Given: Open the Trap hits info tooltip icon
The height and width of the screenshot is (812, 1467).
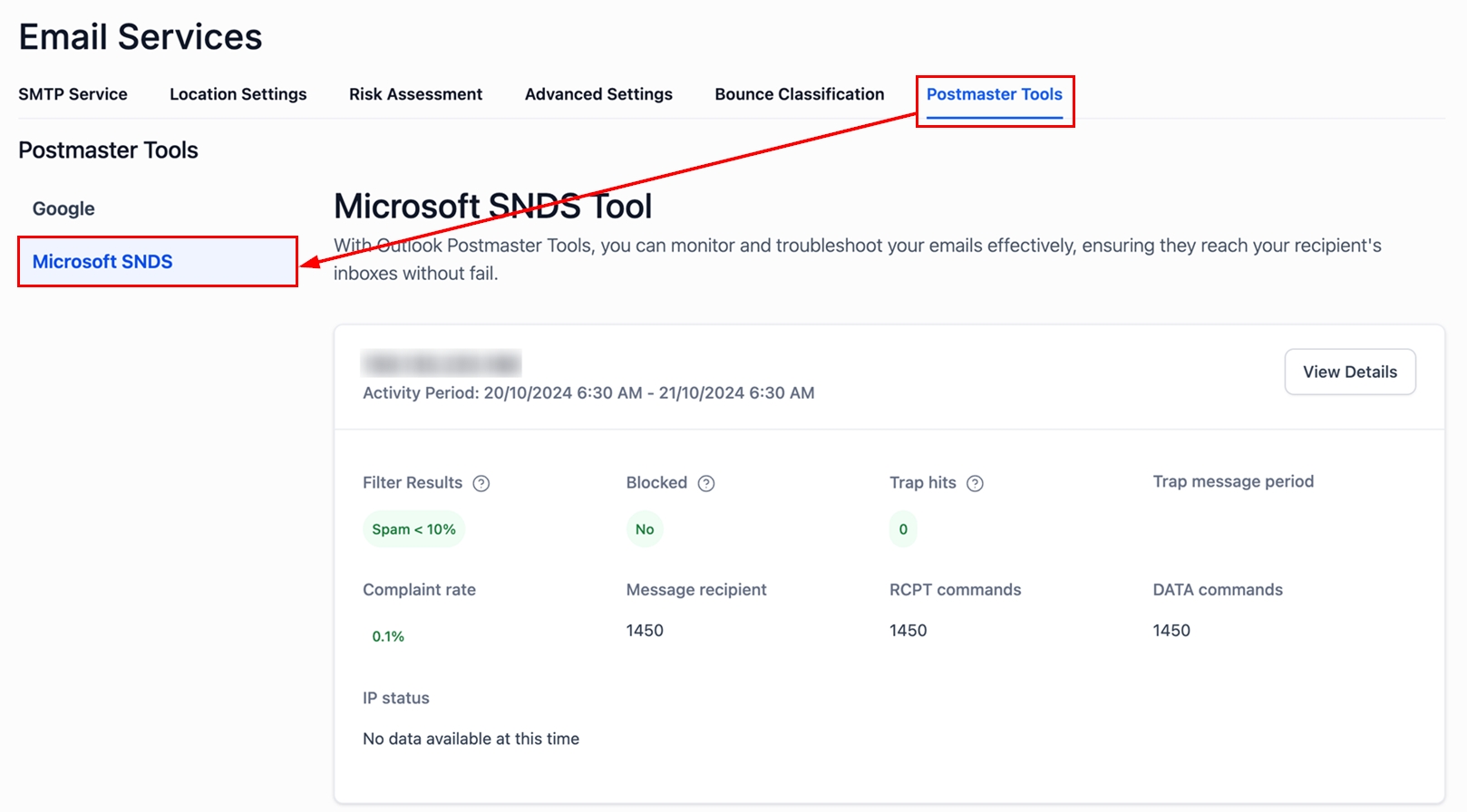Looking at the screenshot, I should pyautogui.click(x=975, y=484).
